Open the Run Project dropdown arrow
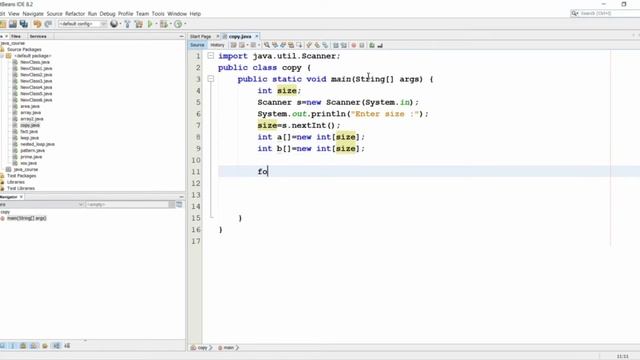The width and height of the screenshot is (640, 360). point(156,24)
